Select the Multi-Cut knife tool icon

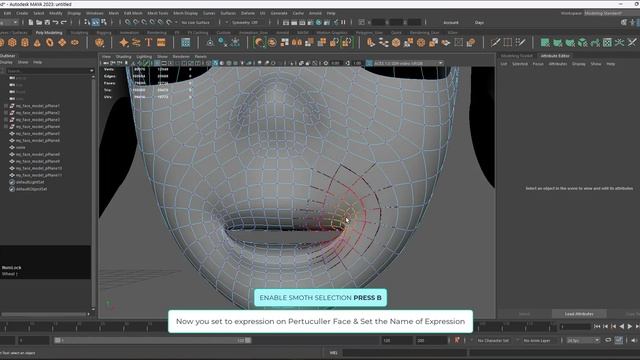[495, 42]
